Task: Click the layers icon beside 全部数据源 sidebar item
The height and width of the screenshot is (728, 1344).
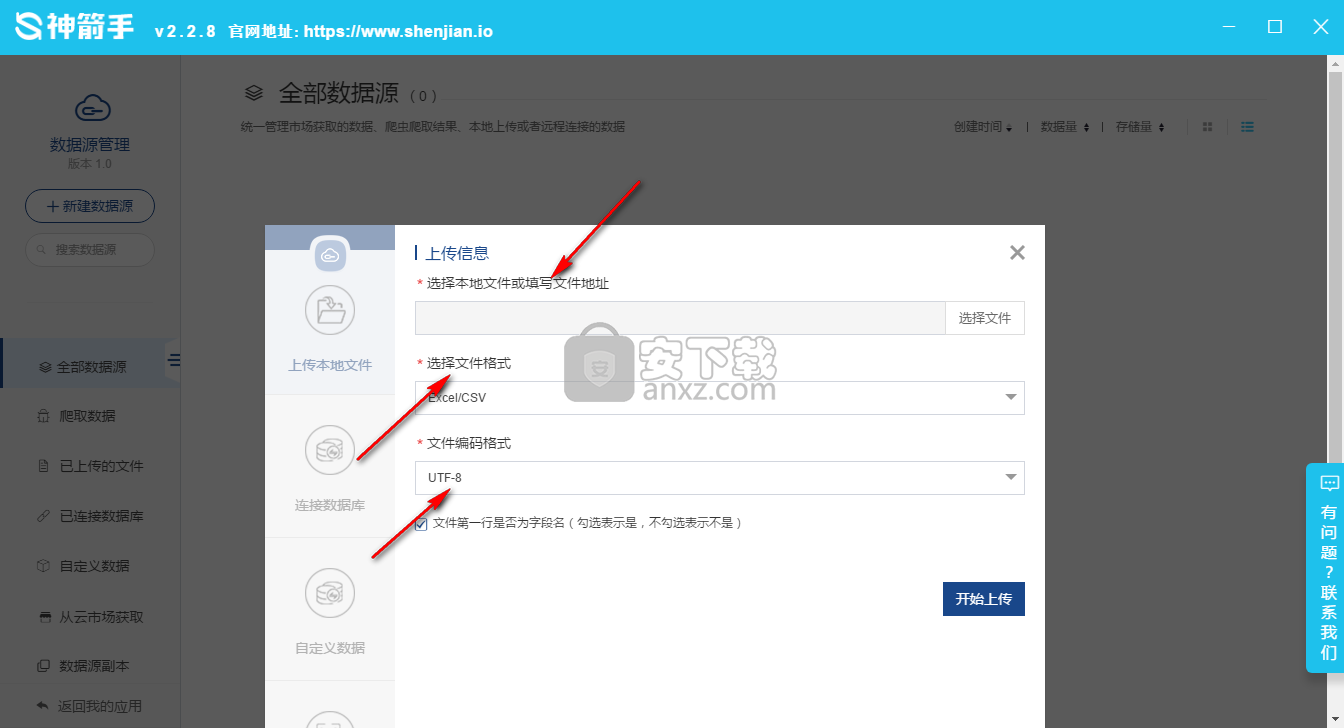Action: click(45, 367)
